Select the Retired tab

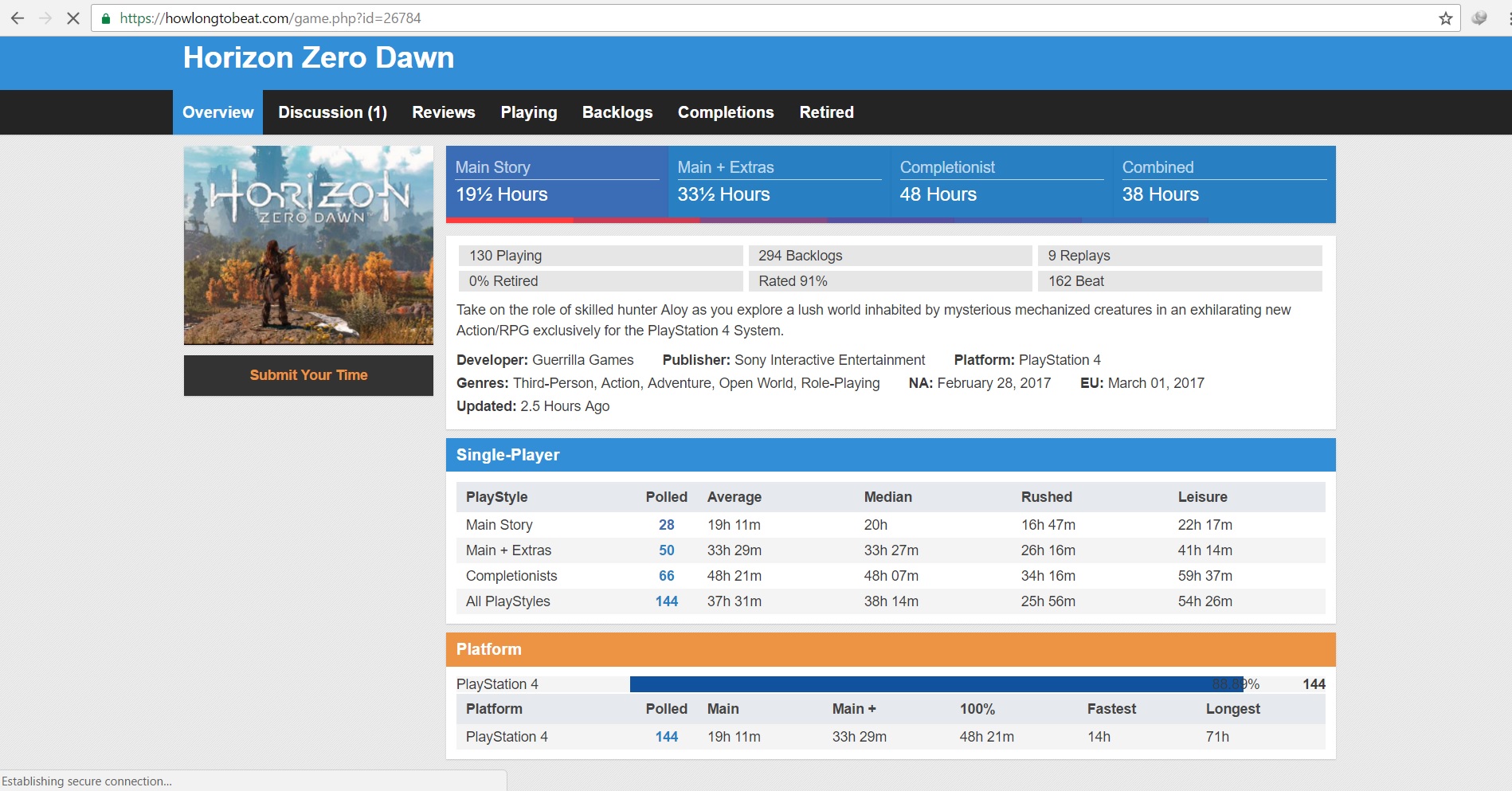[826, 112]
